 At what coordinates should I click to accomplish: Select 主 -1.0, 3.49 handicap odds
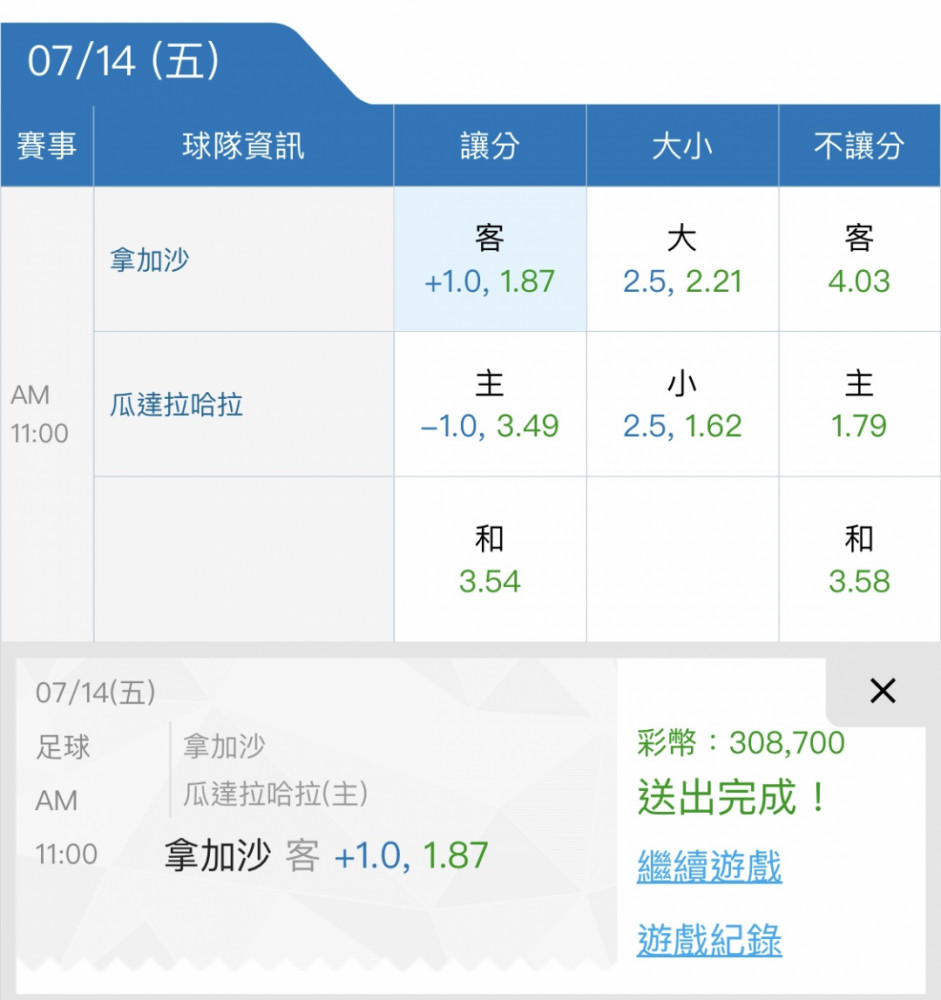pyautogui.click(x=490, y=404)
